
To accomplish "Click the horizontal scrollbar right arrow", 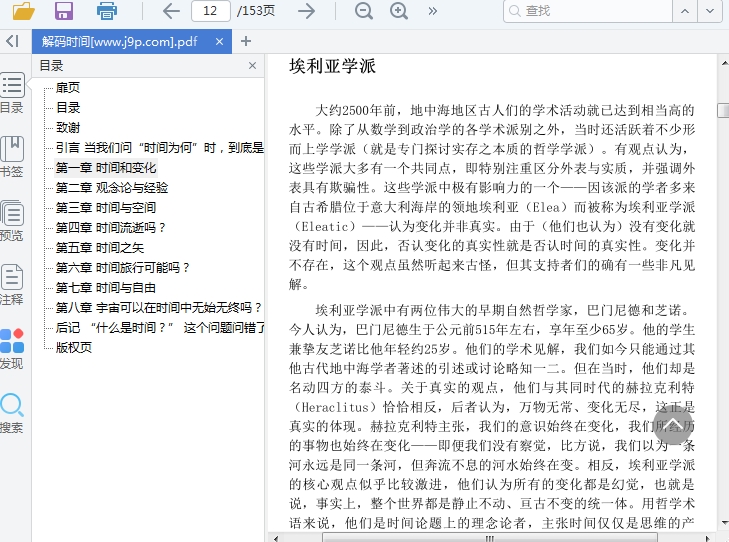I will tap(708, 538).
